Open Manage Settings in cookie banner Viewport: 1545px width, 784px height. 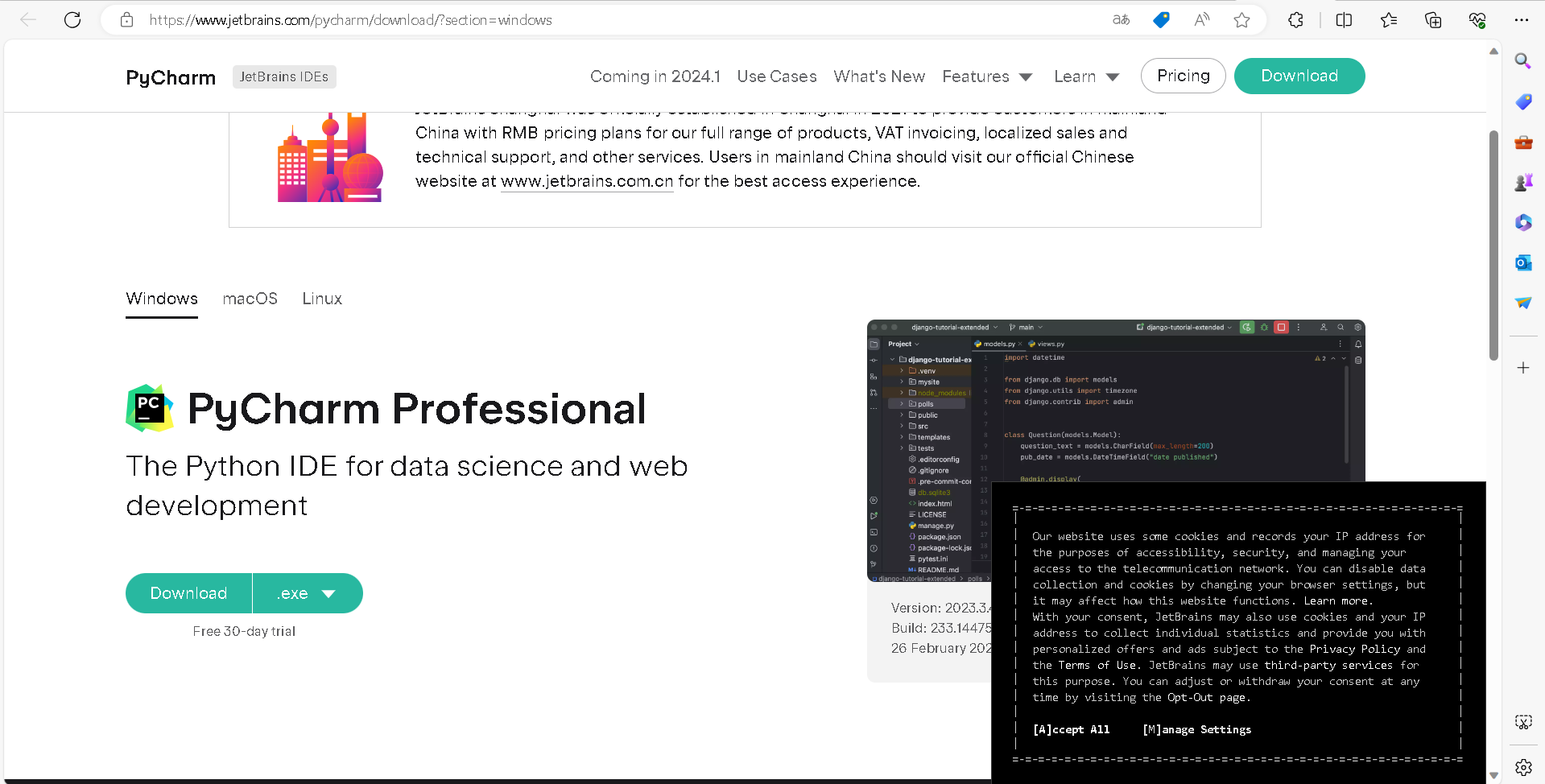(x=1197, y=729)
